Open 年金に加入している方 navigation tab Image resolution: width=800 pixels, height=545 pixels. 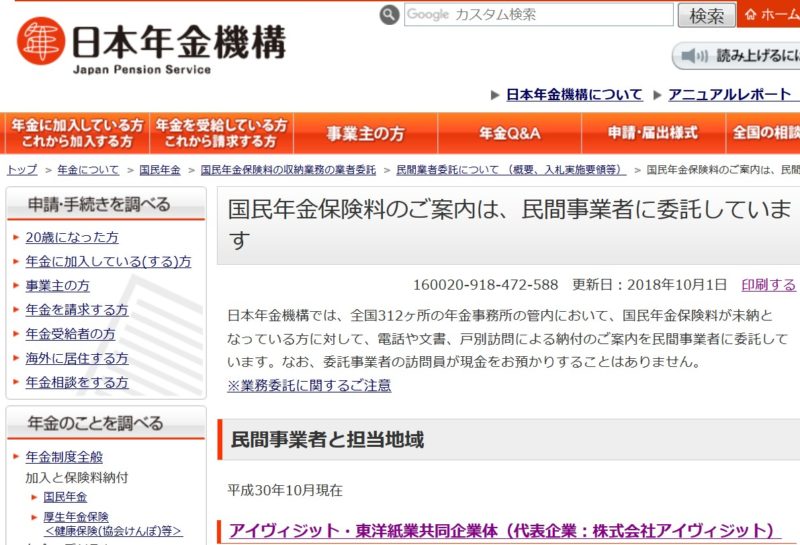pos(77,133)
